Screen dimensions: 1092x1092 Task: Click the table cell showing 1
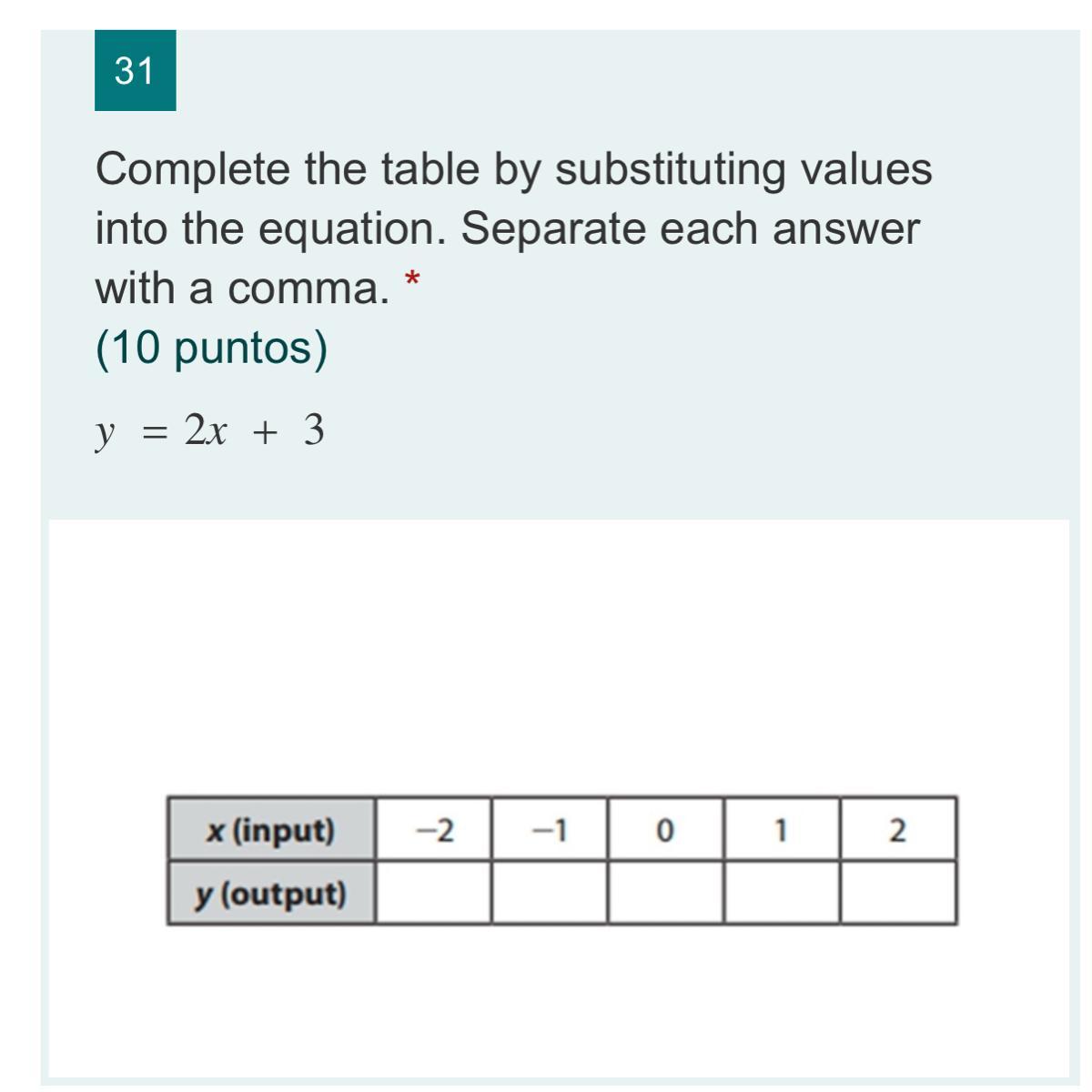[782, 830]
